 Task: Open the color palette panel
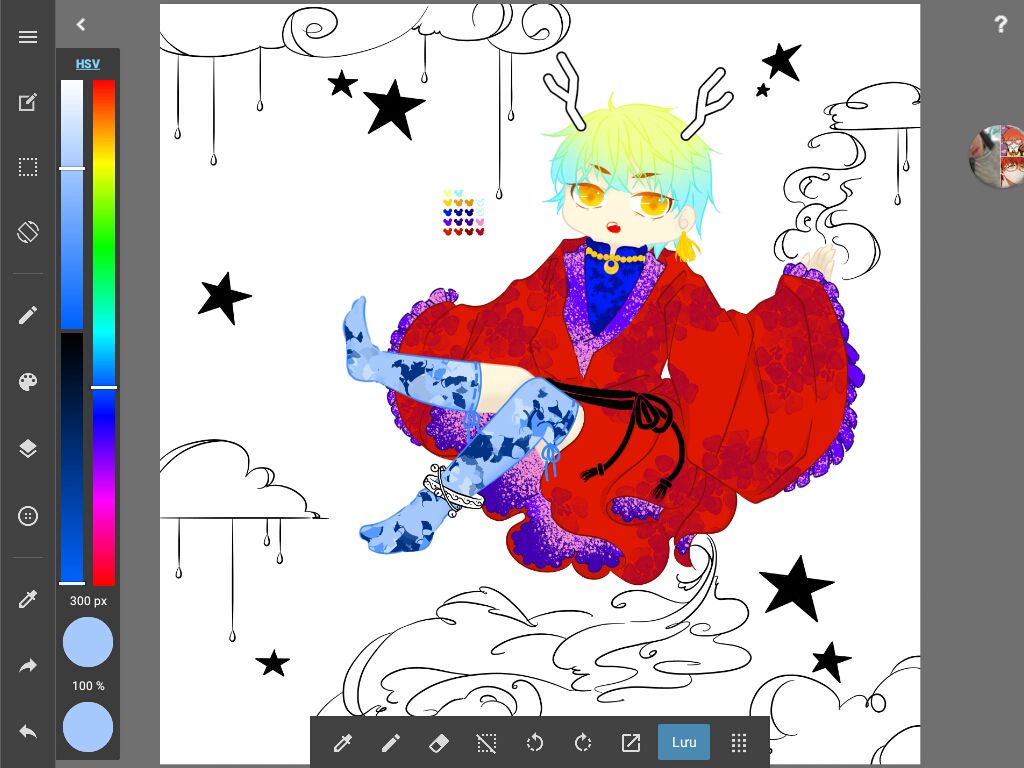point(28,382)
